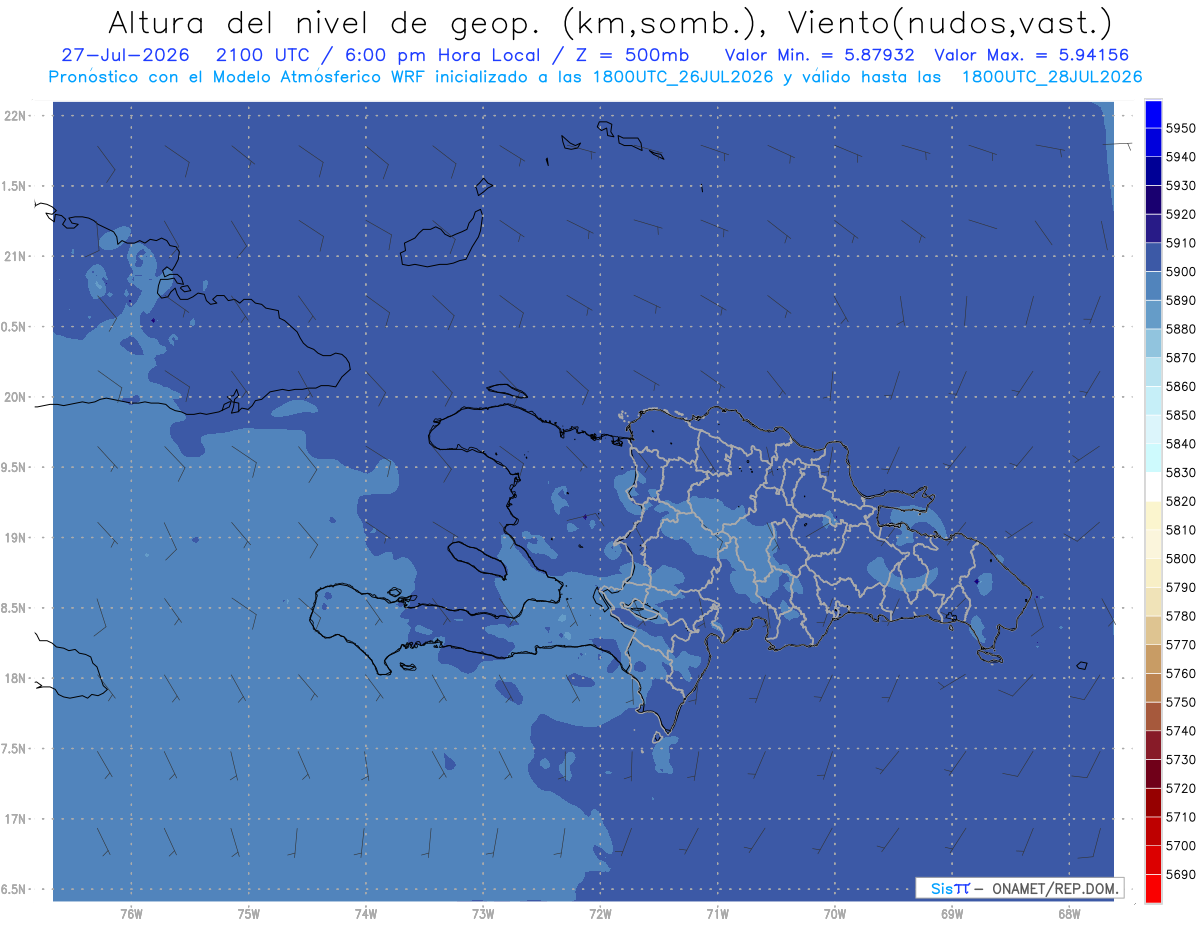Image resolution: width=1200 pixels, height=927 pixels.
Task: Click the 5950 value on color scale
Action: 1181,128
